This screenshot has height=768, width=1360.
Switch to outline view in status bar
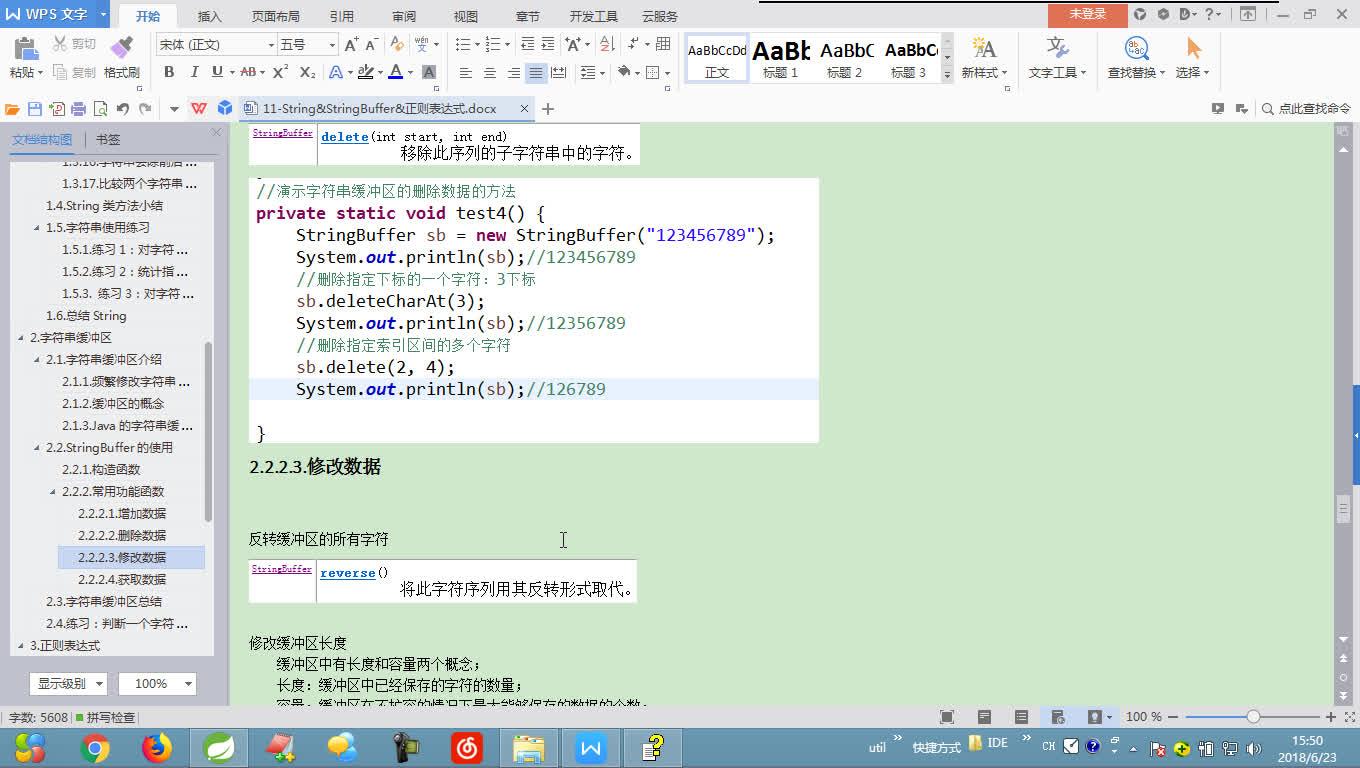pyautogui.click(x=1021, y=717)
